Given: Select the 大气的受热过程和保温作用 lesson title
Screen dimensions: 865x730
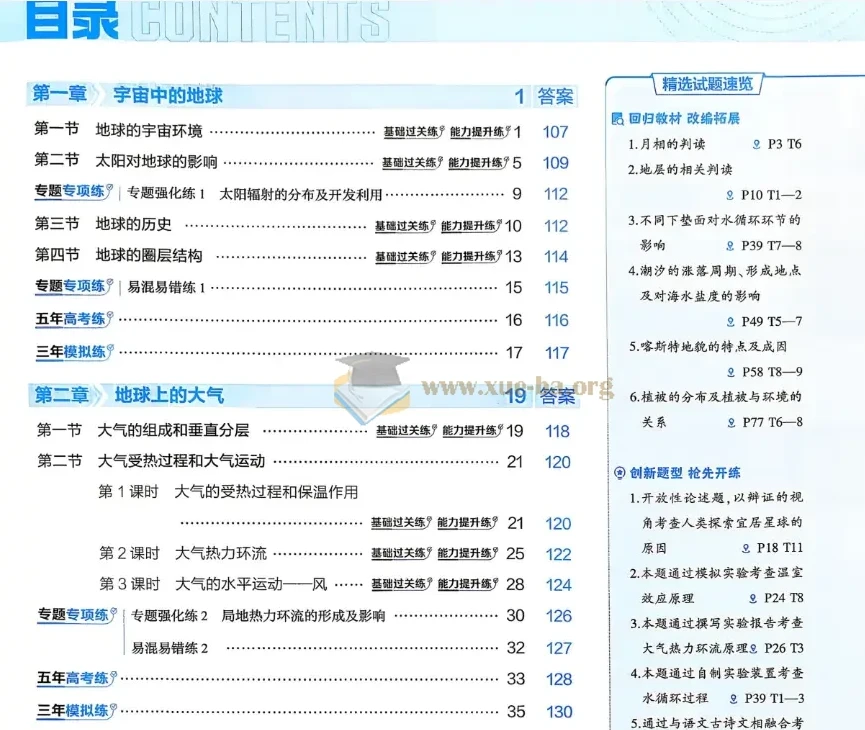Looking at the screenshot, I should click(x=266, y=492).
